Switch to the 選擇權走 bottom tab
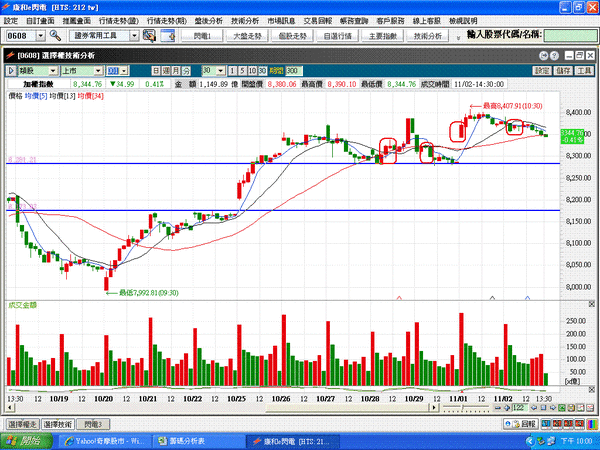 point(22,424)
